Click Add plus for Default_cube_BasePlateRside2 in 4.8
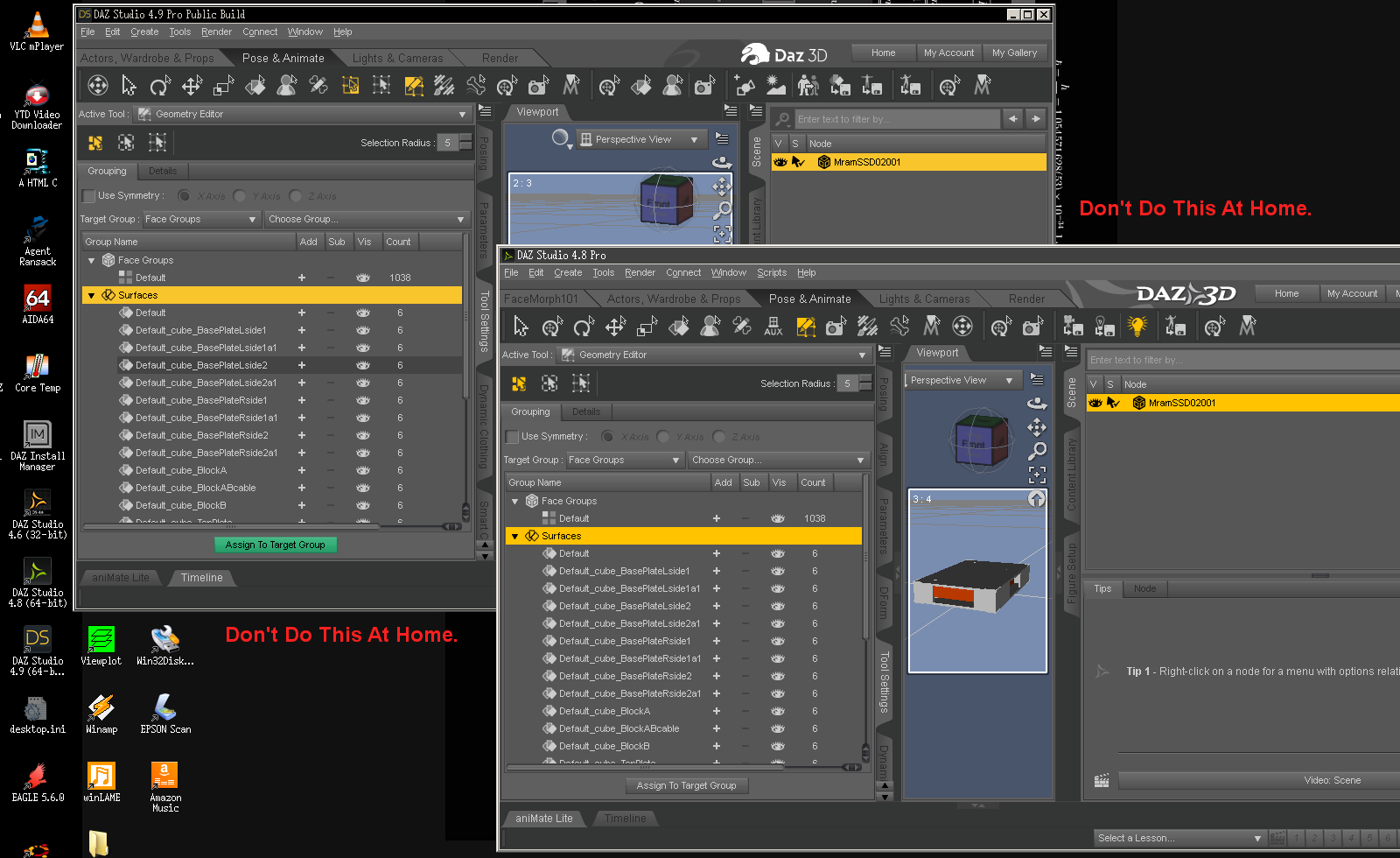This screenshot has width=1400, height=858. click(x=717, y=676)
